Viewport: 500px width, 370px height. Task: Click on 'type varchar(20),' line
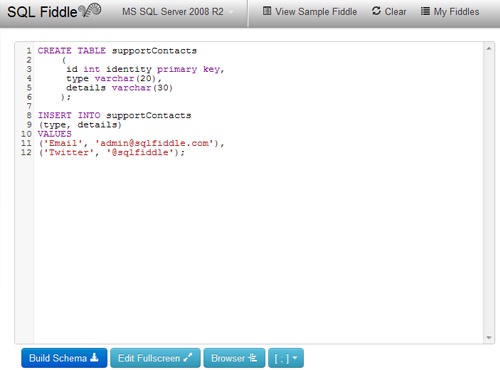[114, 78]
